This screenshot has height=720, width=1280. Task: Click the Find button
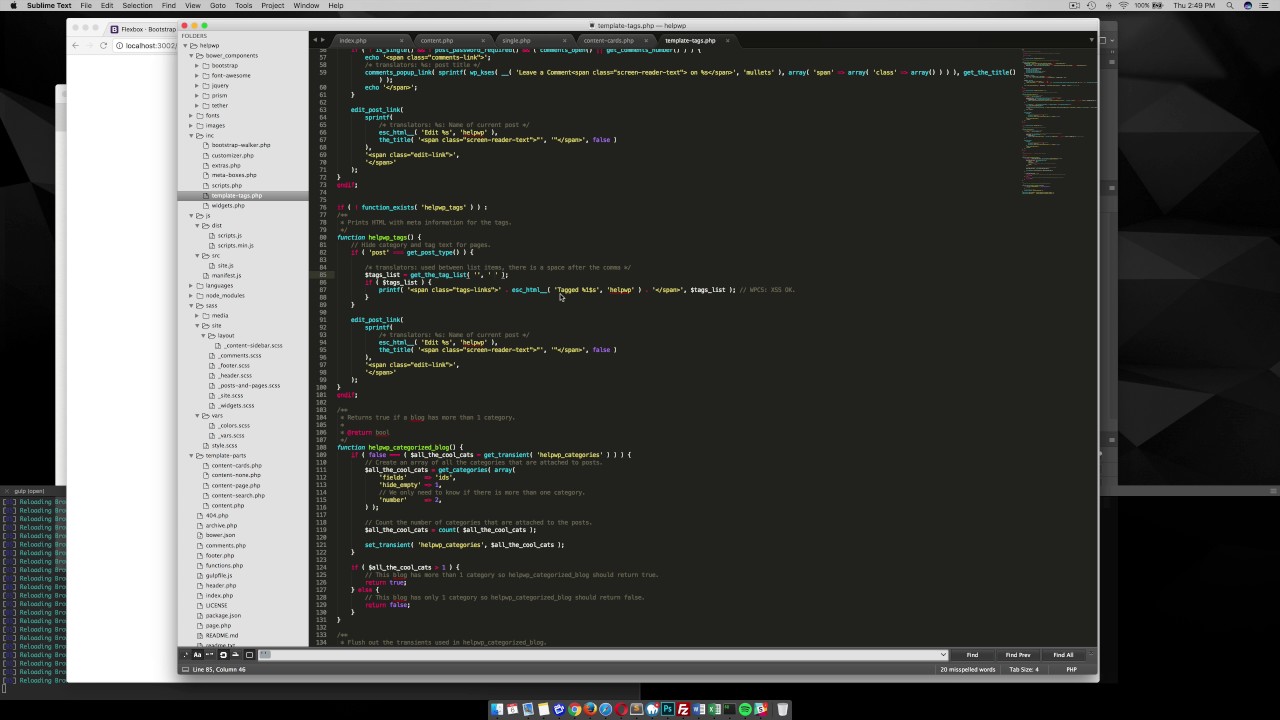pyautogui.click(x=972, y=655)
